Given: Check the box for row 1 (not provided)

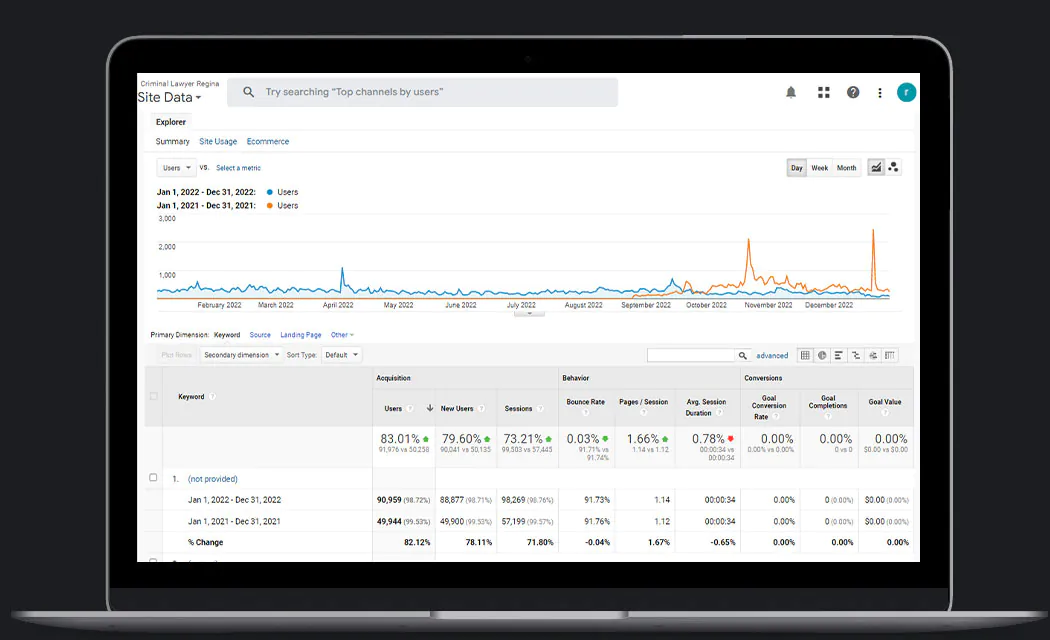Looking at the screenshot, I should tap(153, 478).
